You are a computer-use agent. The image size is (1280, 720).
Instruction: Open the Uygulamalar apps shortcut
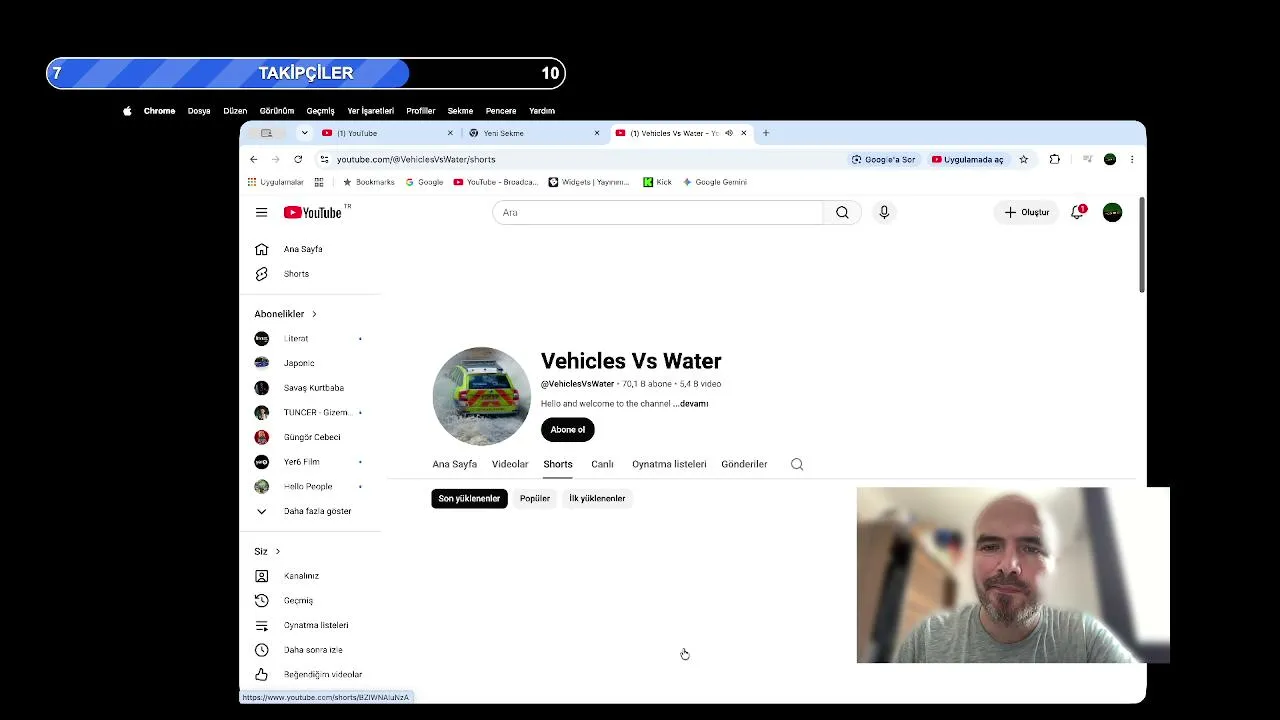(276, 182)
